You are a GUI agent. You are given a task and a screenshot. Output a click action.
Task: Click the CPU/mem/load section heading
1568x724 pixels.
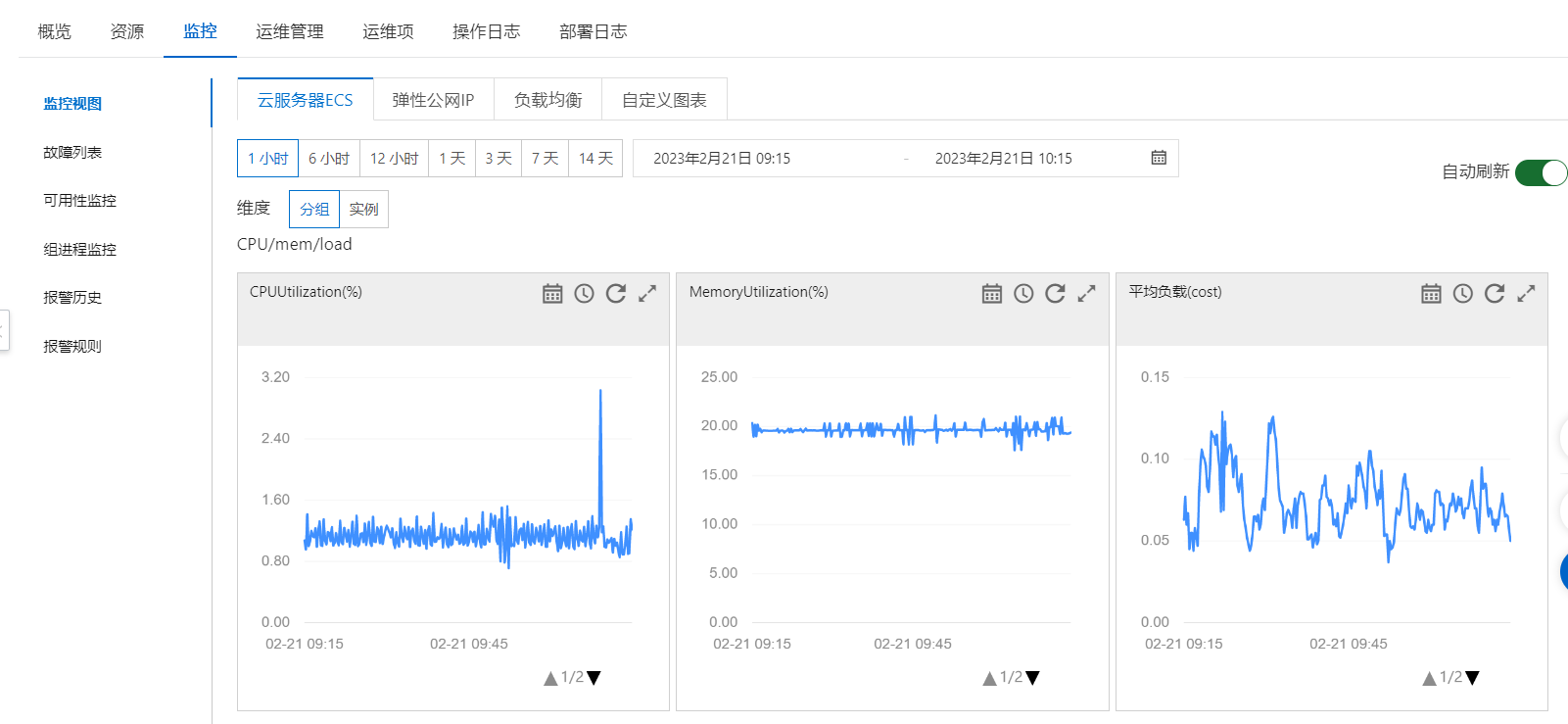(294, 244)
